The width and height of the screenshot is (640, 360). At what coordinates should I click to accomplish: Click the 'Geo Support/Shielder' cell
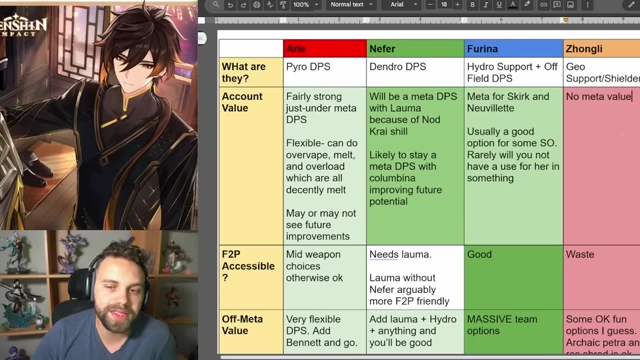click(602, 72)
